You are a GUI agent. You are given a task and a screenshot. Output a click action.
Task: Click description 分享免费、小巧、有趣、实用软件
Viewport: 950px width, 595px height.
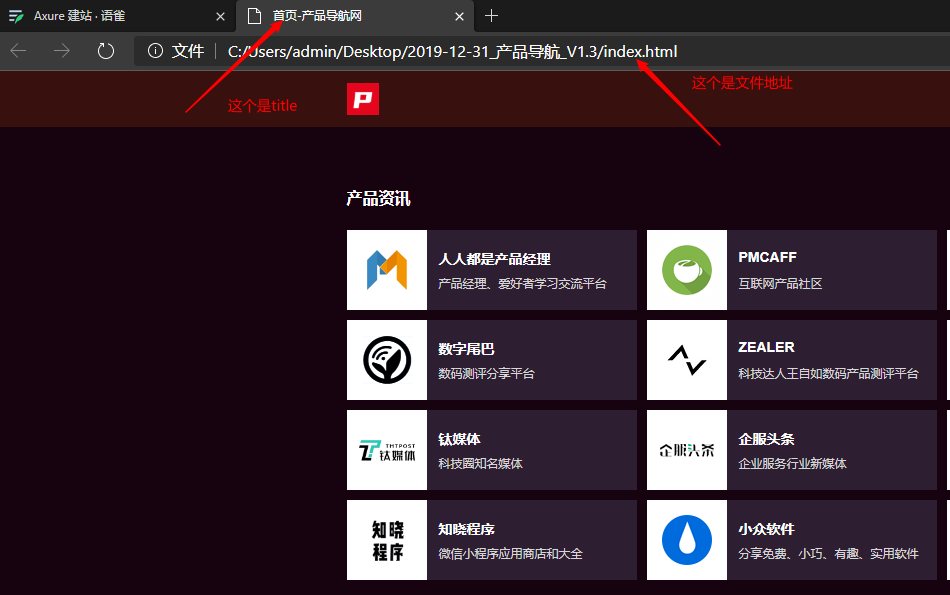click(828, 554)
